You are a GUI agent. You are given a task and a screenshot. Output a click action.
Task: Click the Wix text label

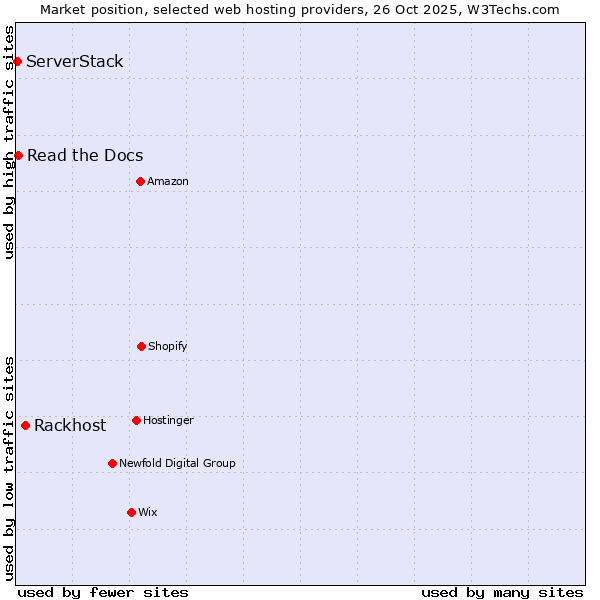148,512
